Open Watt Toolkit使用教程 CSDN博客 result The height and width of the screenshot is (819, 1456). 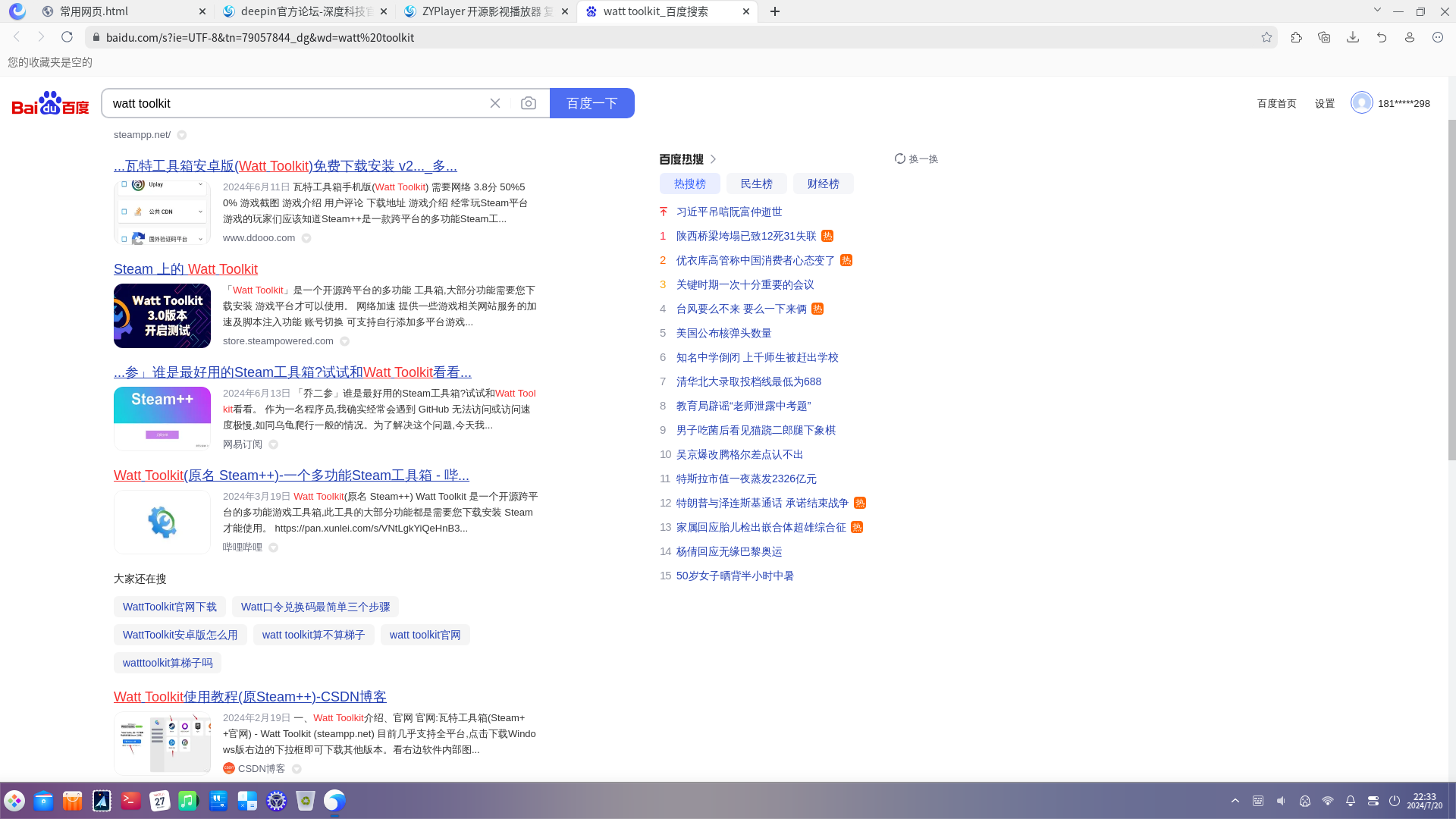tap(250, 697)
